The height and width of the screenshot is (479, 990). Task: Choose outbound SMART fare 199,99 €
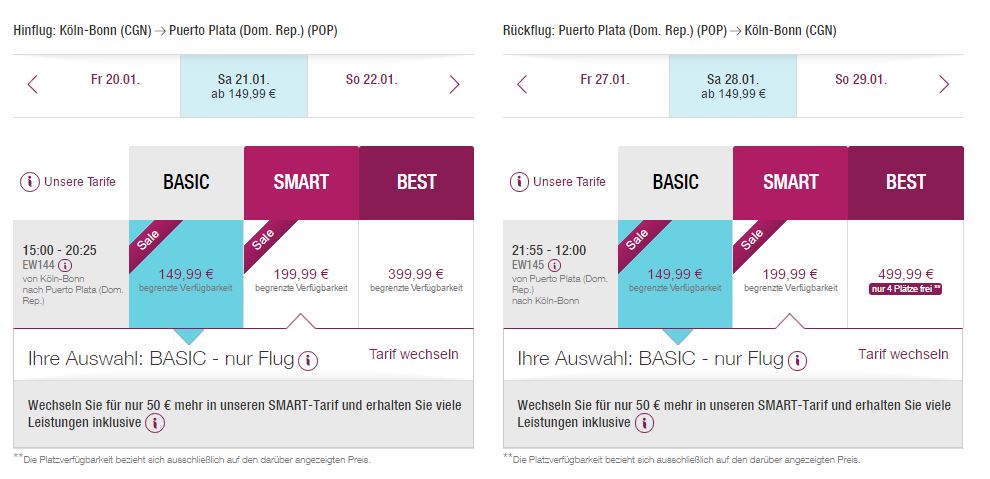coord(301,275)
